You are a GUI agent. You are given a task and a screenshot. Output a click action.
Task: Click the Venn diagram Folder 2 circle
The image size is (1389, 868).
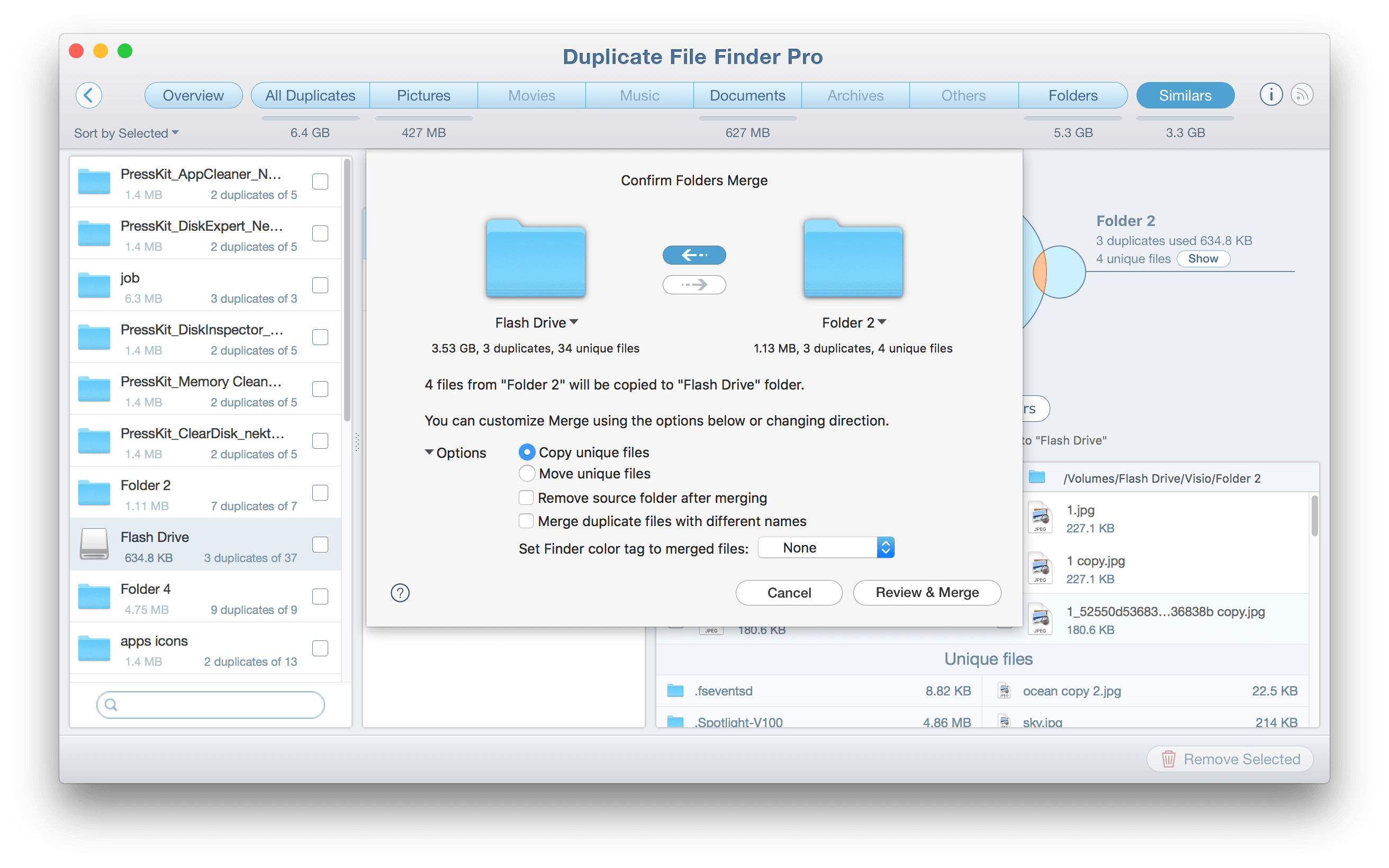(1060, 272)
